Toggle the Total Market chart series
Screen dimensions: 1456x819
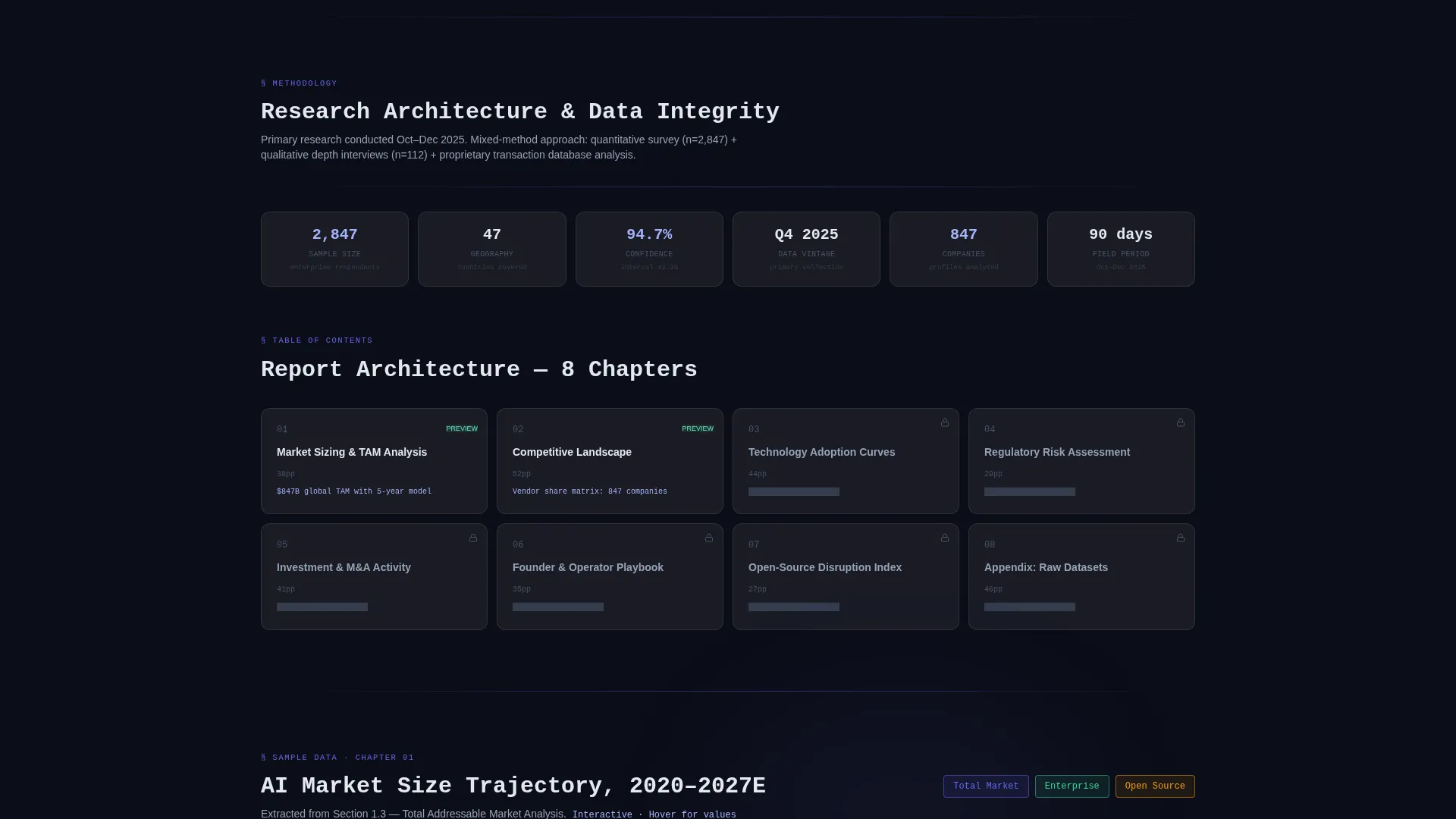986,786
